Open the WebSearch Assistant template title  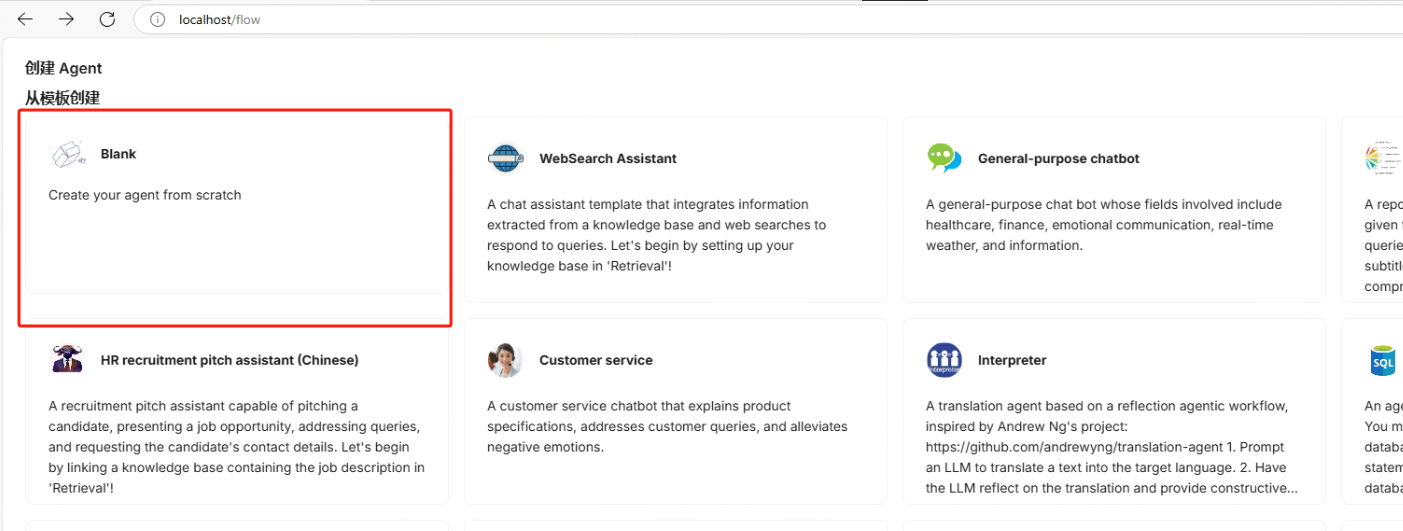607,158
